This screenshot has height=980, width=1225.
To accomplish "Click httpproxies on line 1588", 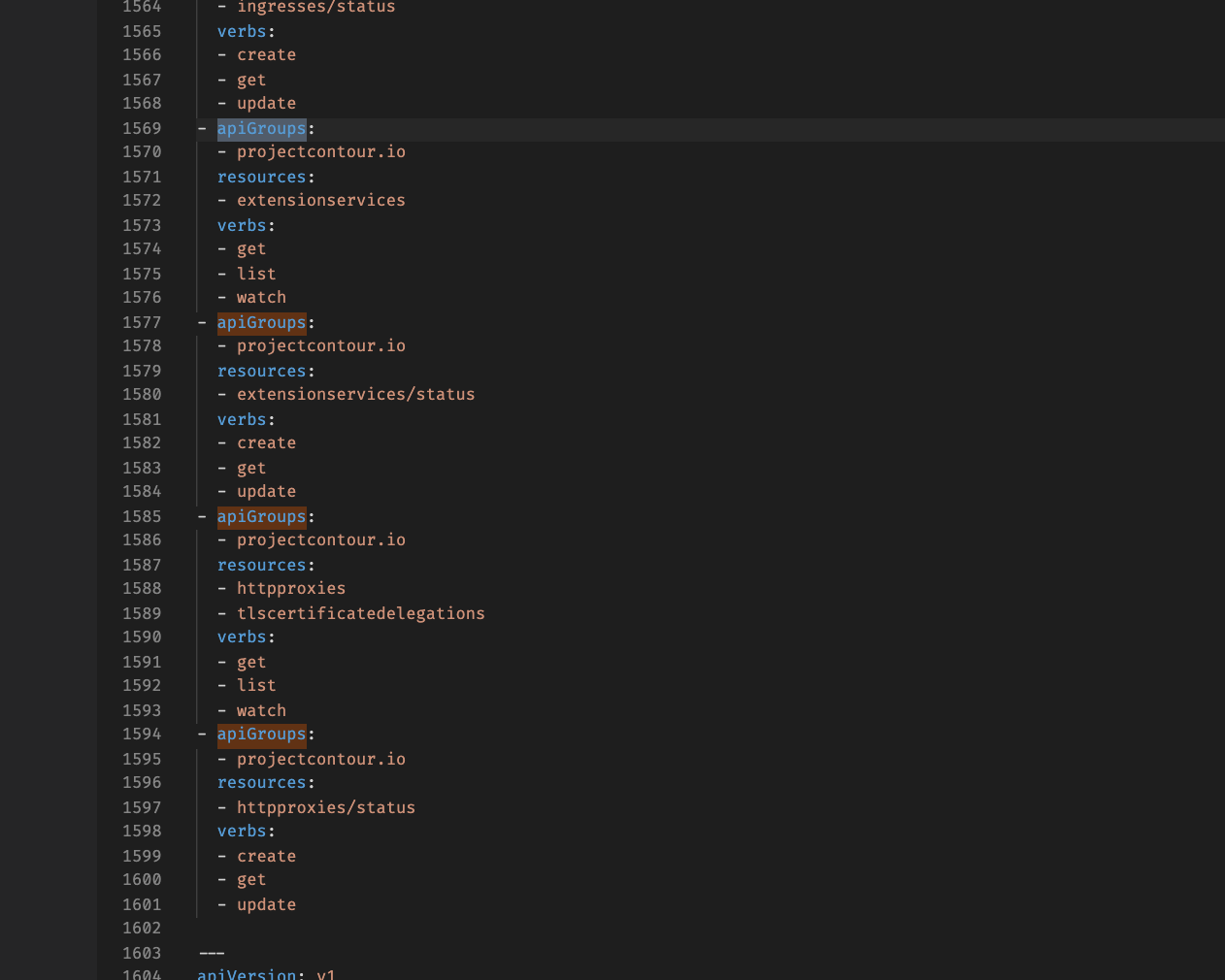I will (x=291, y=588).
